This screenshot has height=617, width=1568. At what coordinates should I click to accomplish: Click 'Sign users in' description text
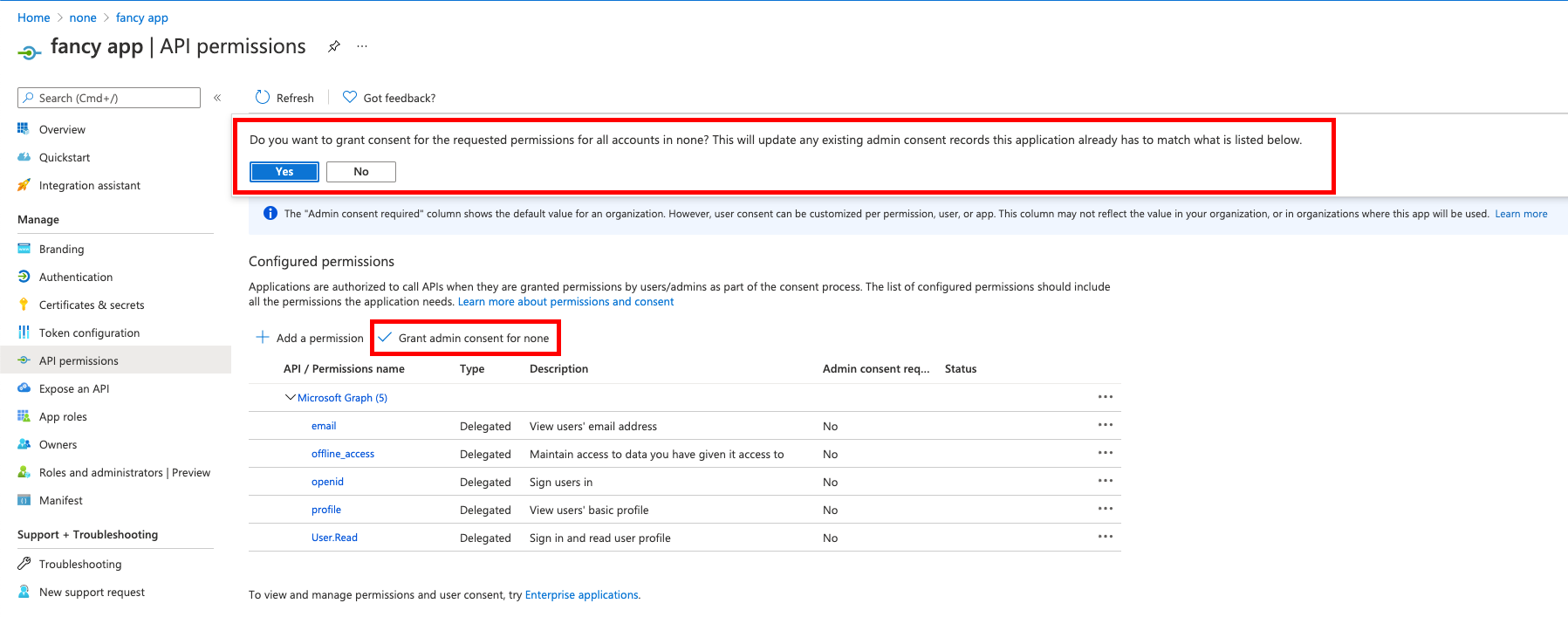[561, 482]
